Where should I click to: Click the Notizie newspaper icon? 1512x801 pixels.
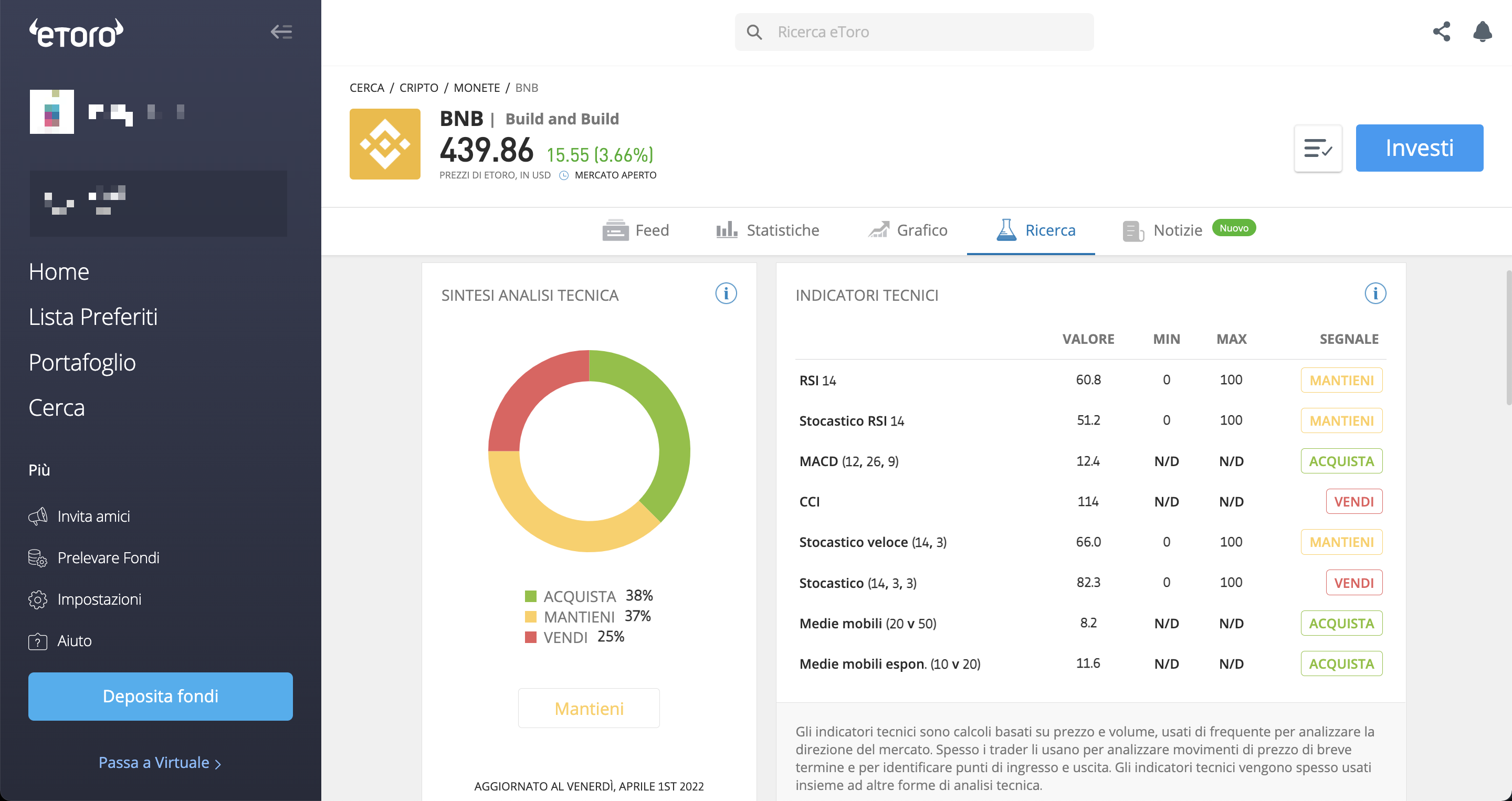click(1133, 230)
